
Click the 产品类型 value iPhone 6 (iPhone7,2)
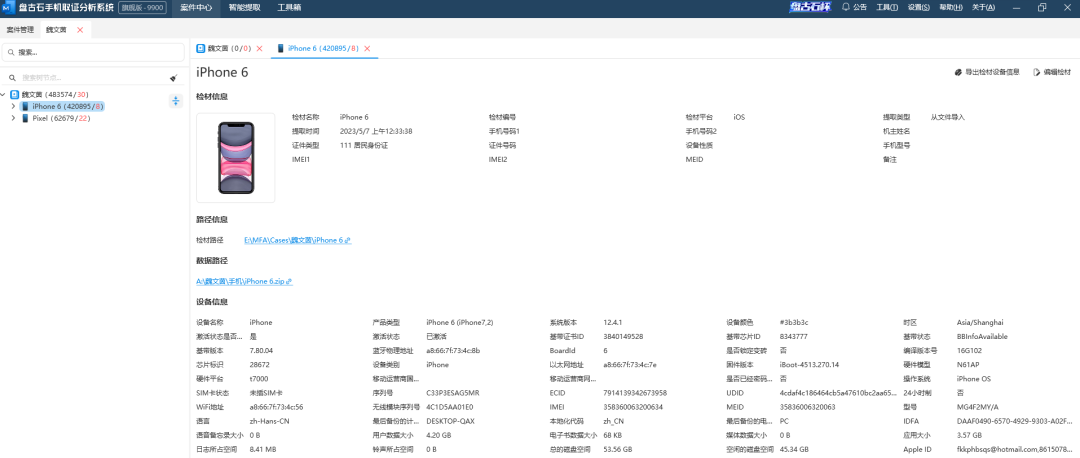(459, 322)
